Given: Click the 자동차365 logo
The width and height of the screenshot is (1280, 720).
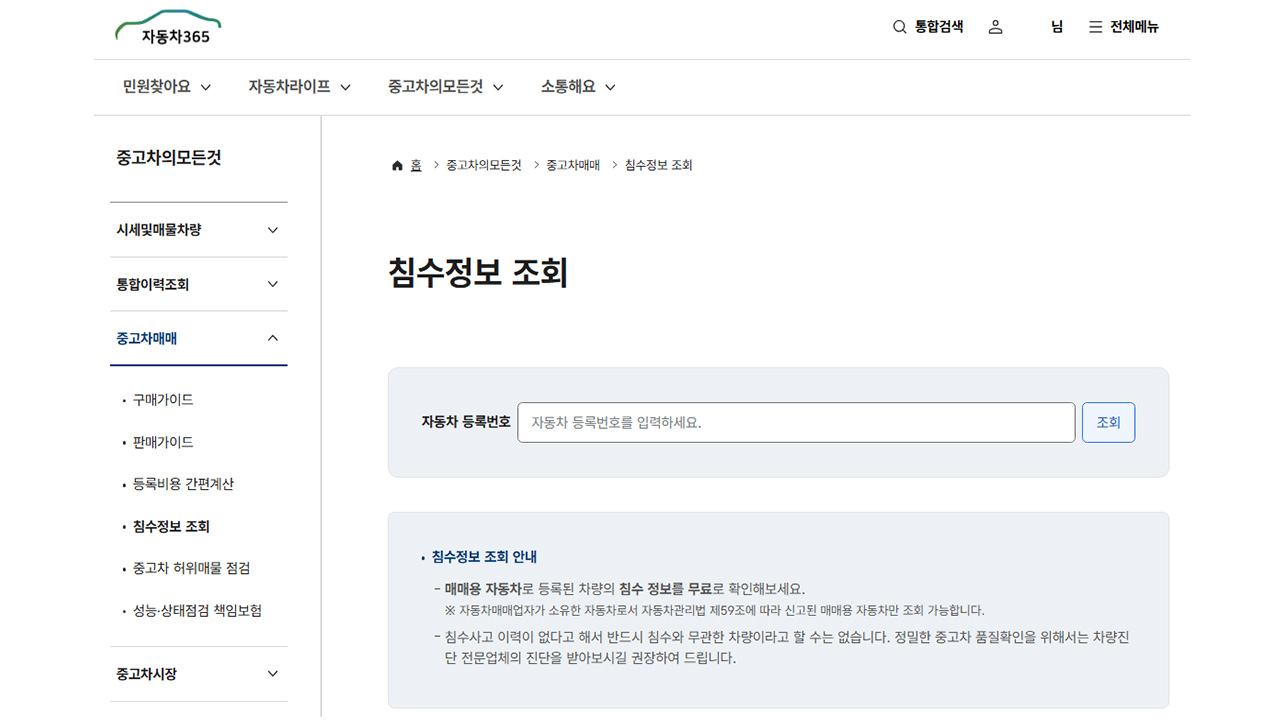Looking at the screenshot, I should tap(168, 28).
